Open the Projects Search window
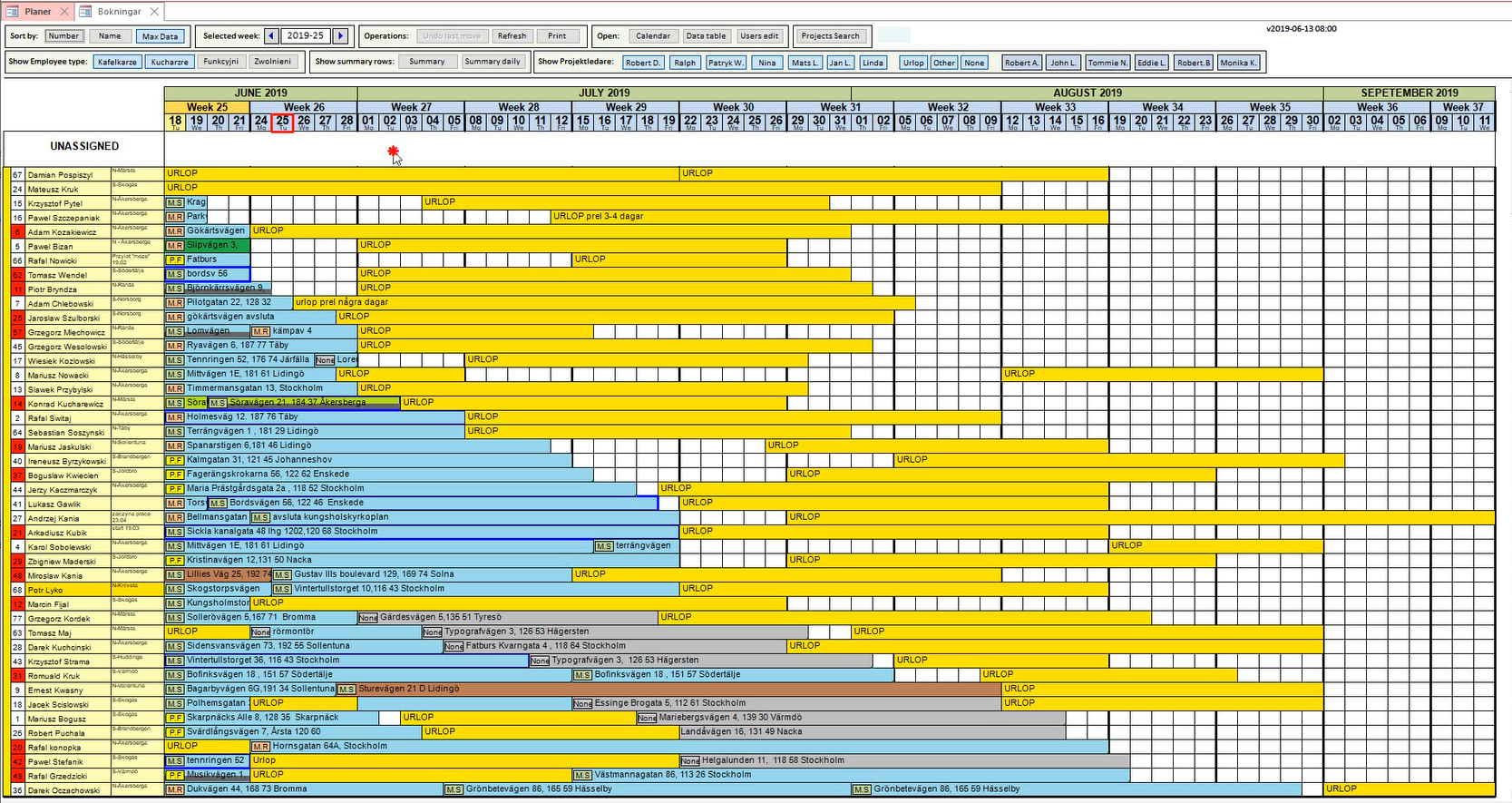This screenshot has height=803, width=1512. pos(830,36)
